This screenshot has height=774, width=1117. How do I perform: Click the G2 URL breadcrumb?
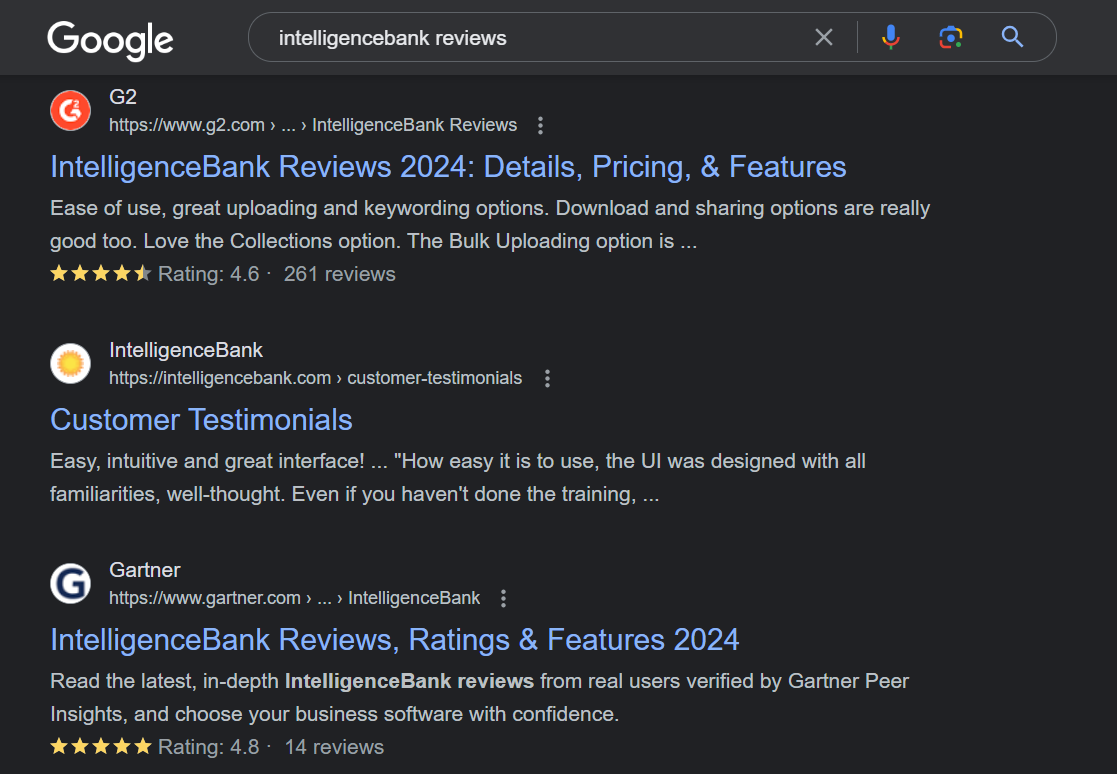312,125
